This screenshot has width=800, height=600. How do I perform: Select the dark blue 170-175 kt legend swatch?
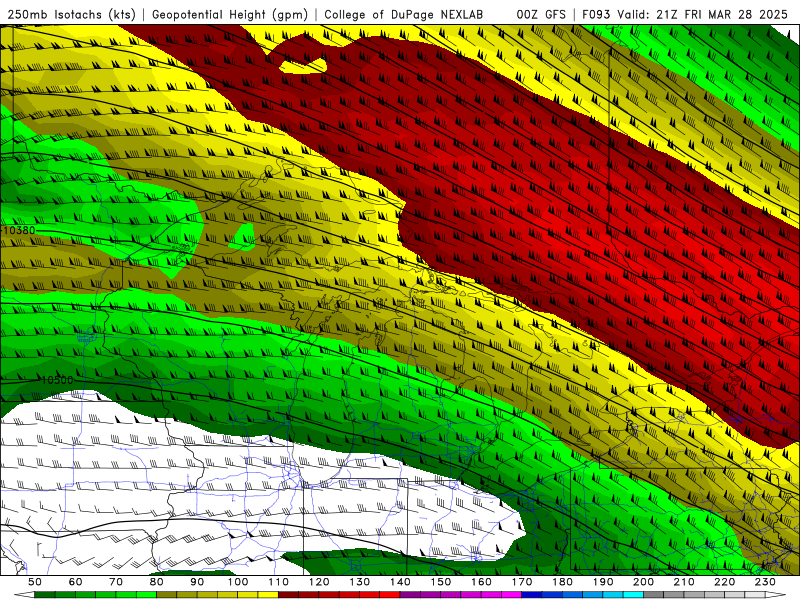pyautogui.click(x=532, y=595)
